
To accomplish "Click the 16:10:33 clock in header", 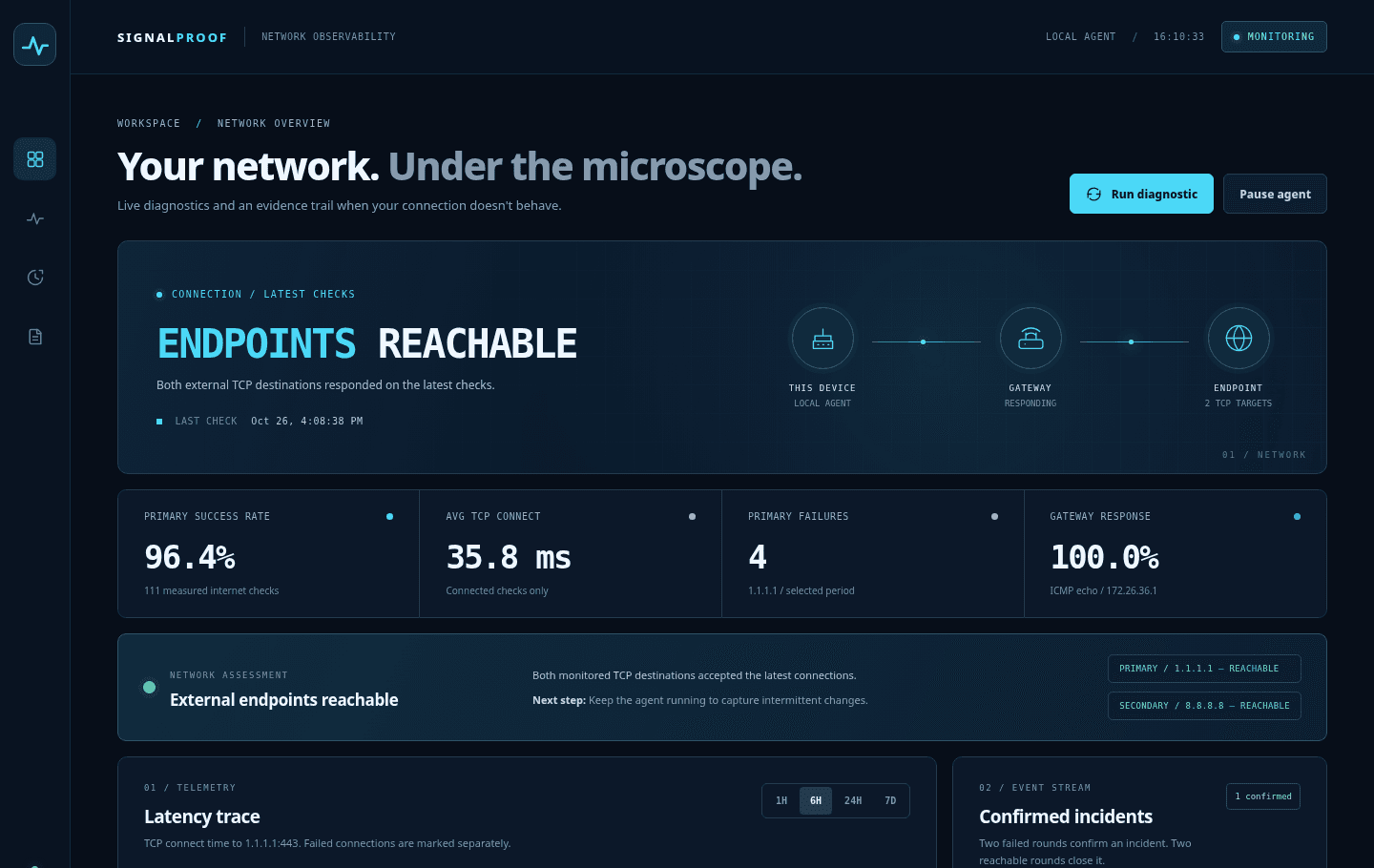I will tap(1179, 37).
